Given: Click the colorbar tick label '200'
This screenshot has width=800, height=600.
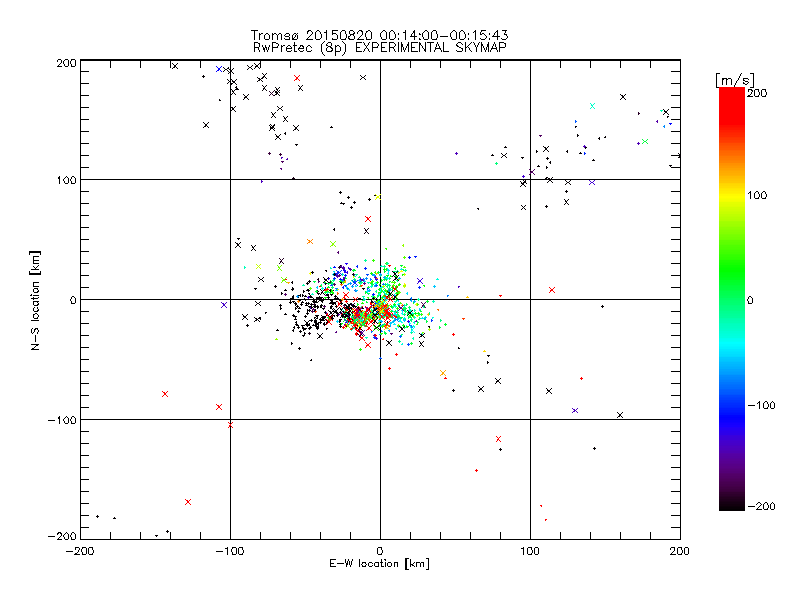Looking at the screenshot, I should (757, 93).
